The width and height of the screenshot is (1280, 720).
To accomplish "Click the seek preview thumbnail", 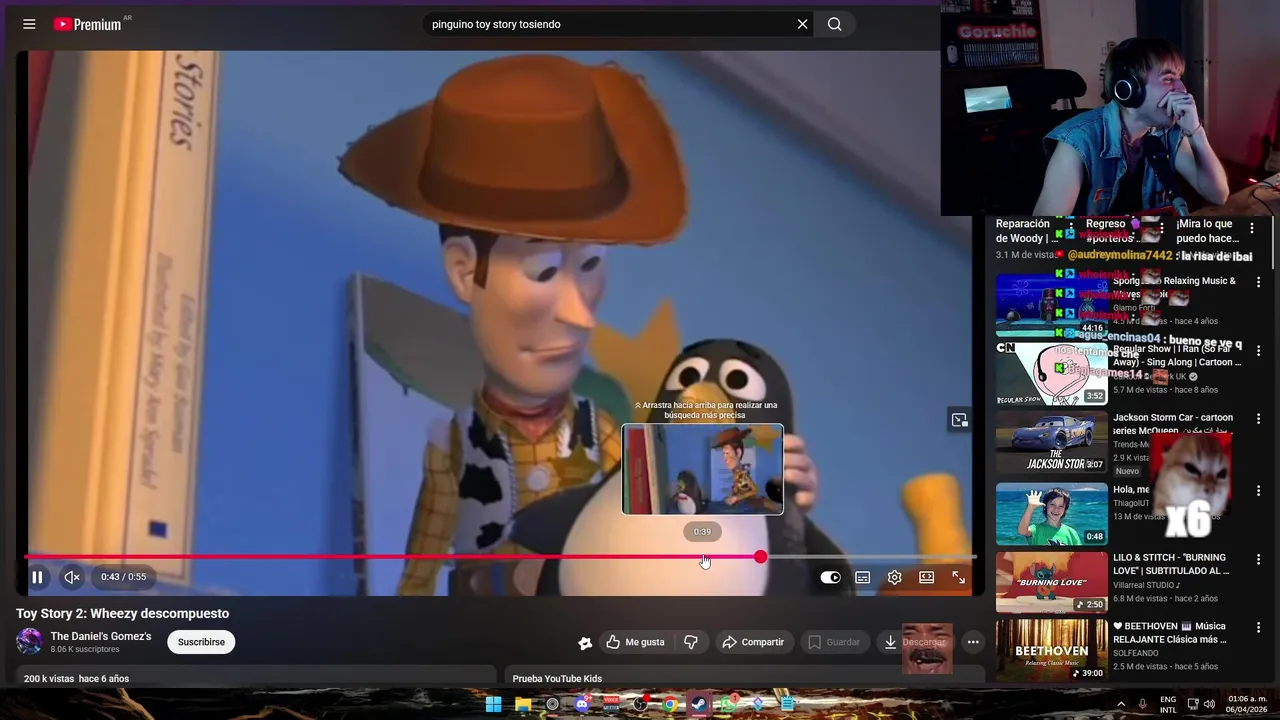I will [703, 469].
